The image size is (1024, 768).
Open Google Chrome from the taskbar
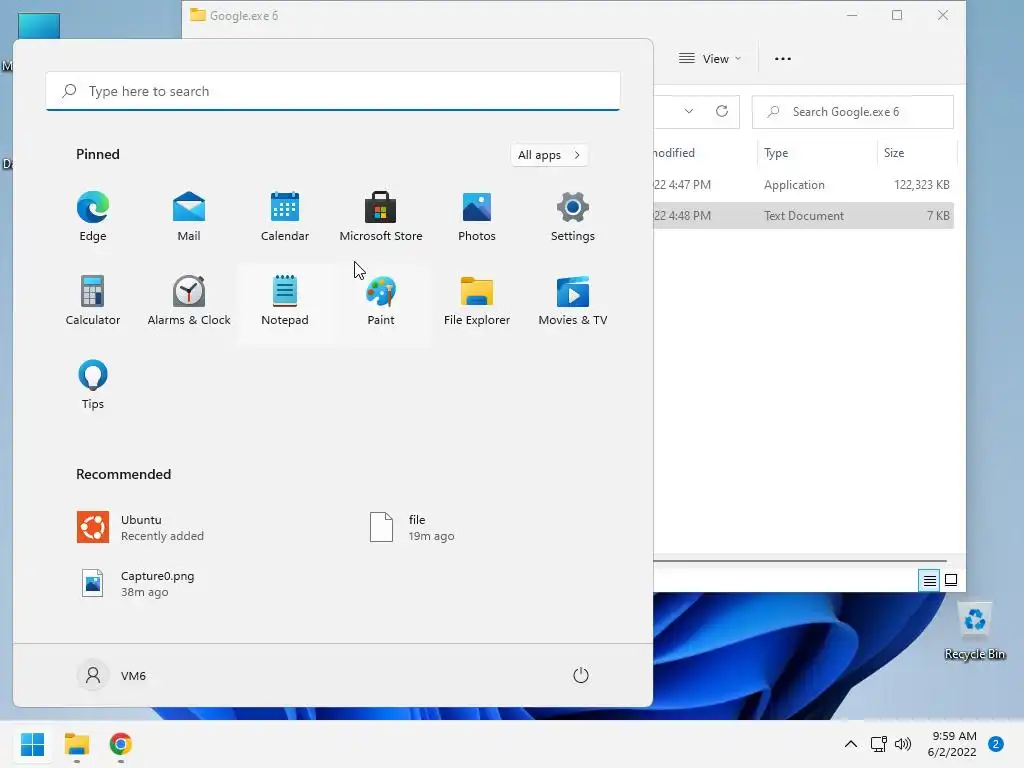click(121, 744)
